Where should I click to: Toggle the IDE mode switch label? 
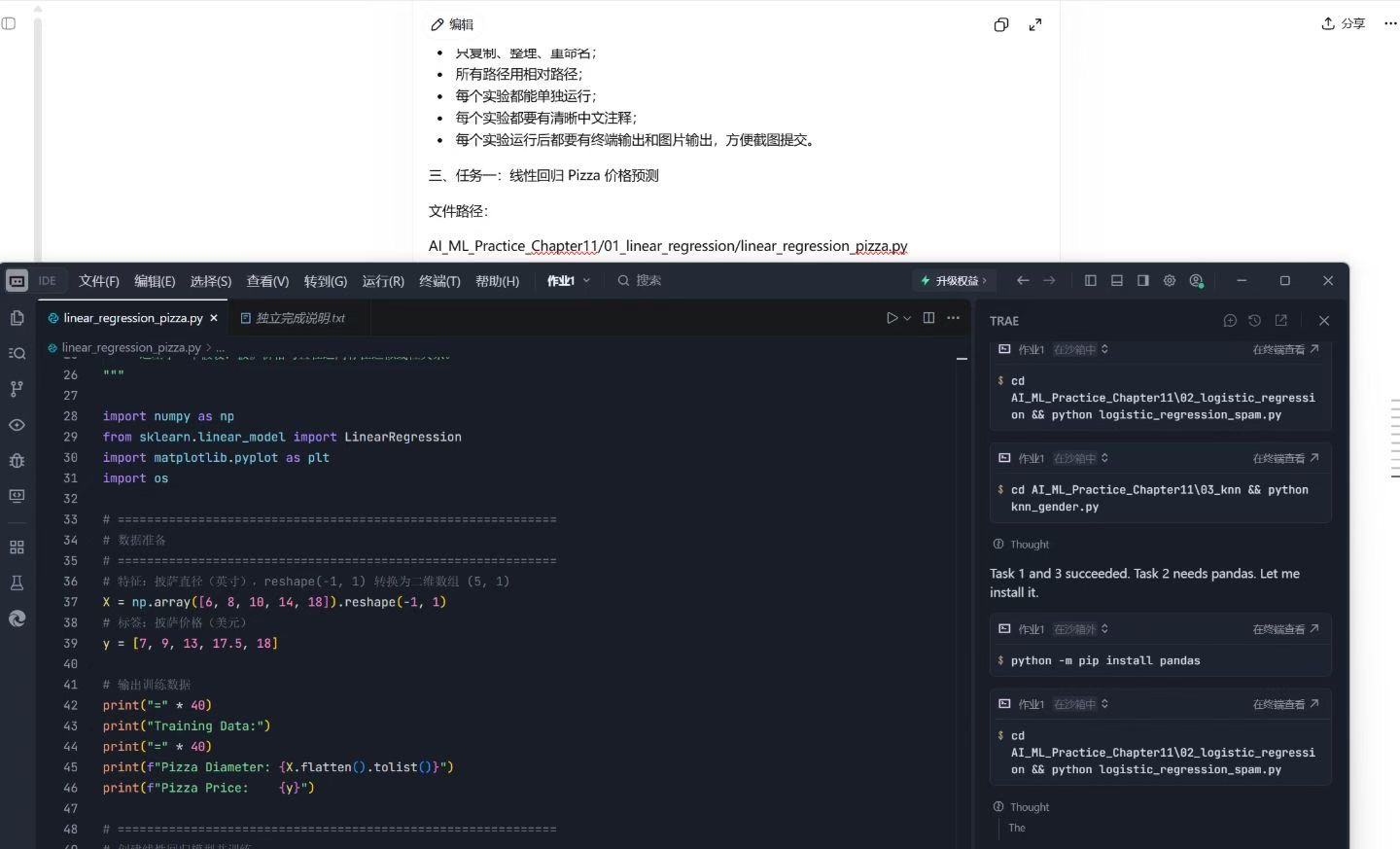(47, 281)
